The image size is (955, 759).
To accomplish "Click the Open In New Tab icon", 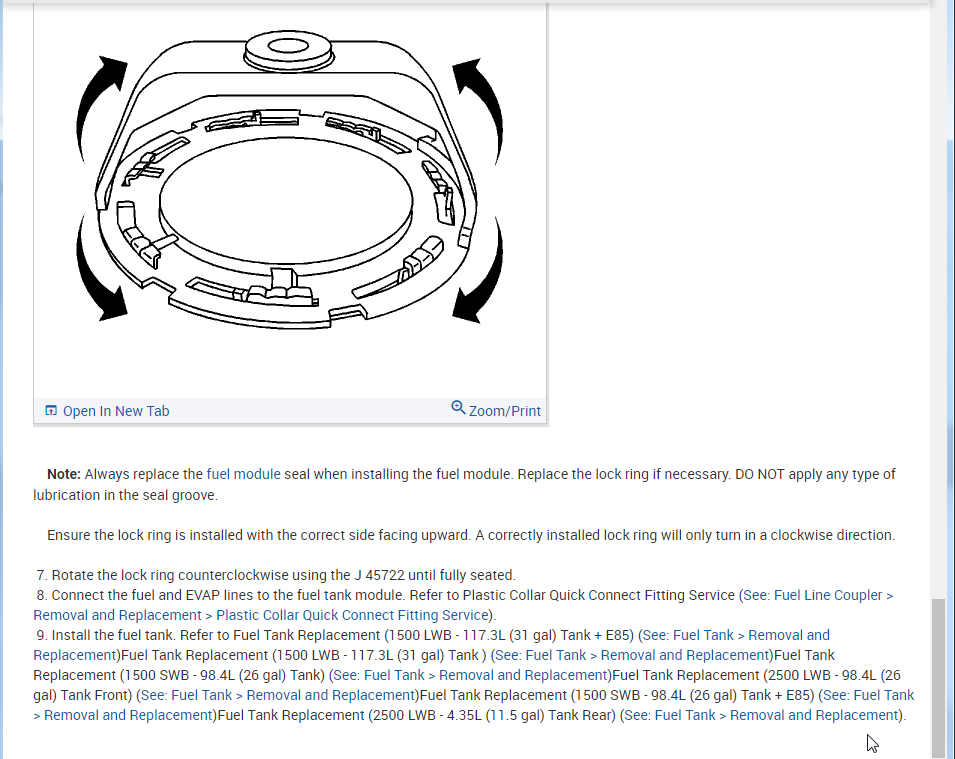I will click(51, 411).
